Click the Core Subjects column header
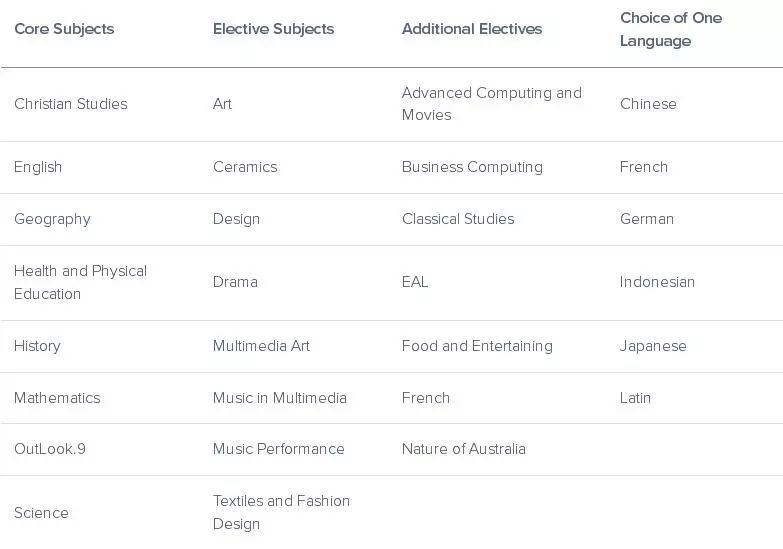Image resolution: width=783 pixels, height=549 pixels. pyautogui.click(x=64, y=29)
